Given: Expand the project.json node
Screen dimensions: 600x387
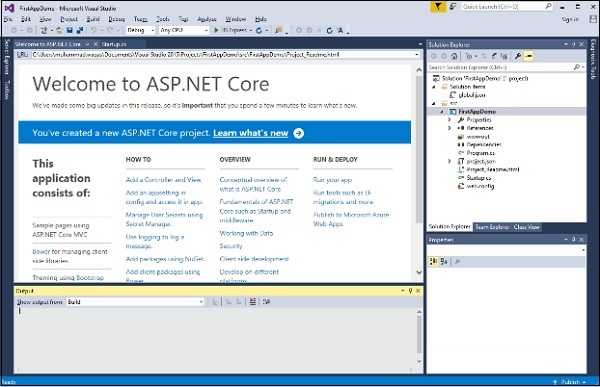Looking at the screenshot, I should click(x=450, y=162).
